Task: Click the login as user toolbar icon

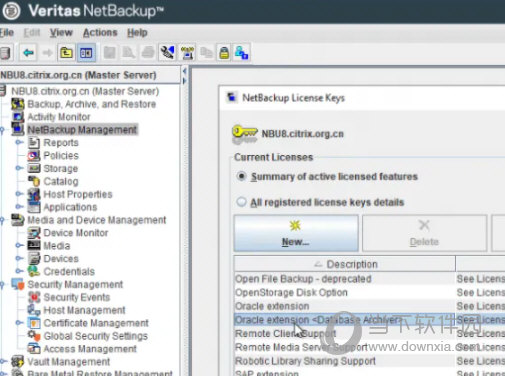Action: (x=242, y=53)
